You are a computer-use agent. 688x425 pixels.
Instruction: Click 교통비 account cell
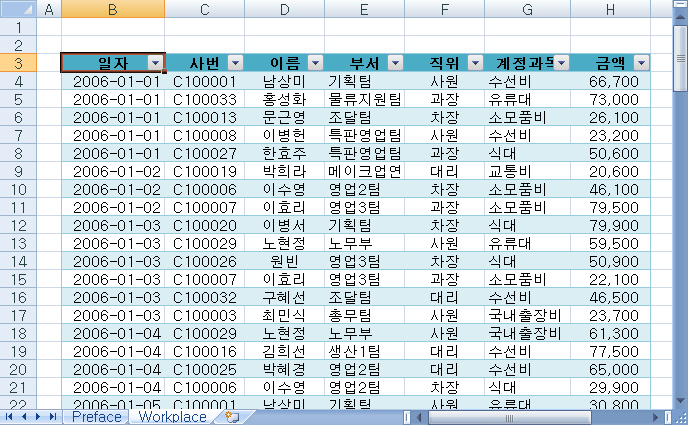(527, 171)
